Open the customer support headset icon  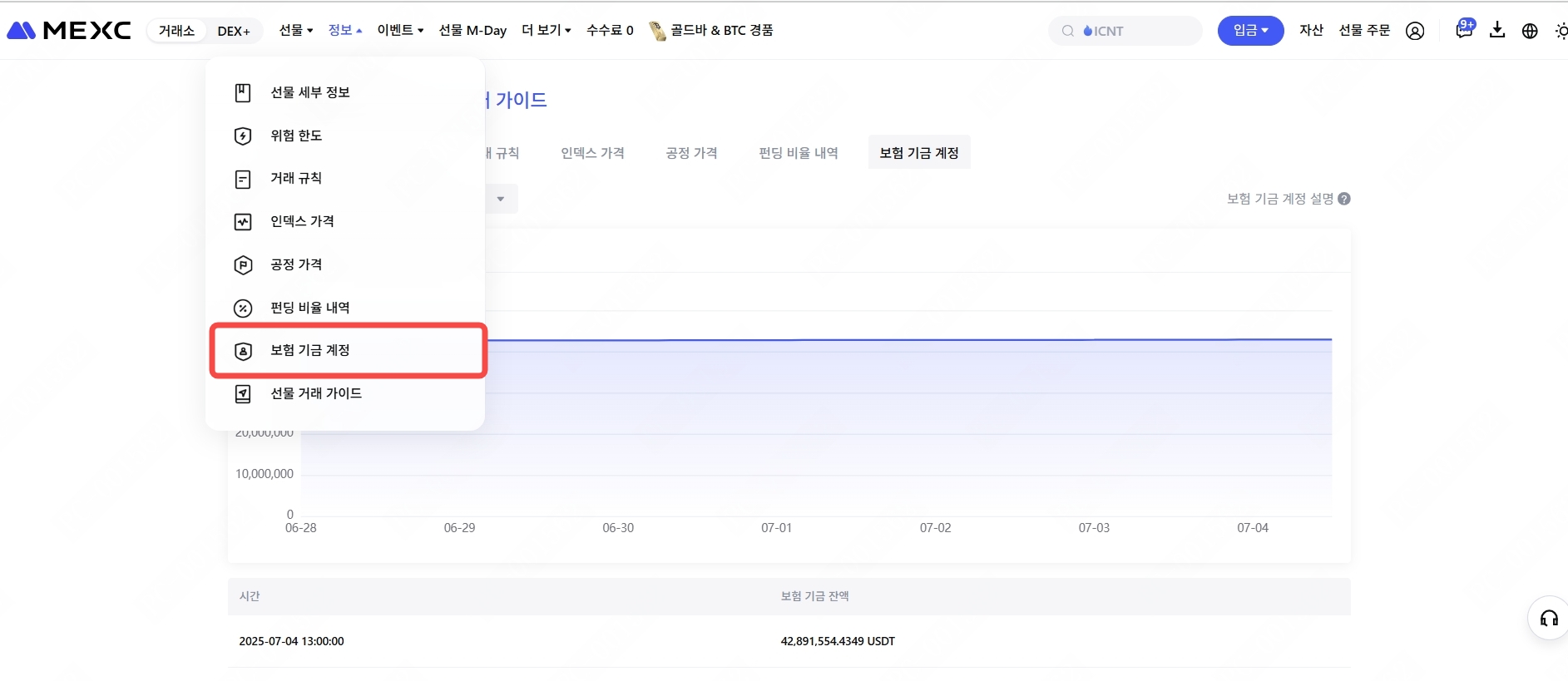click(x=1548, y=618)
